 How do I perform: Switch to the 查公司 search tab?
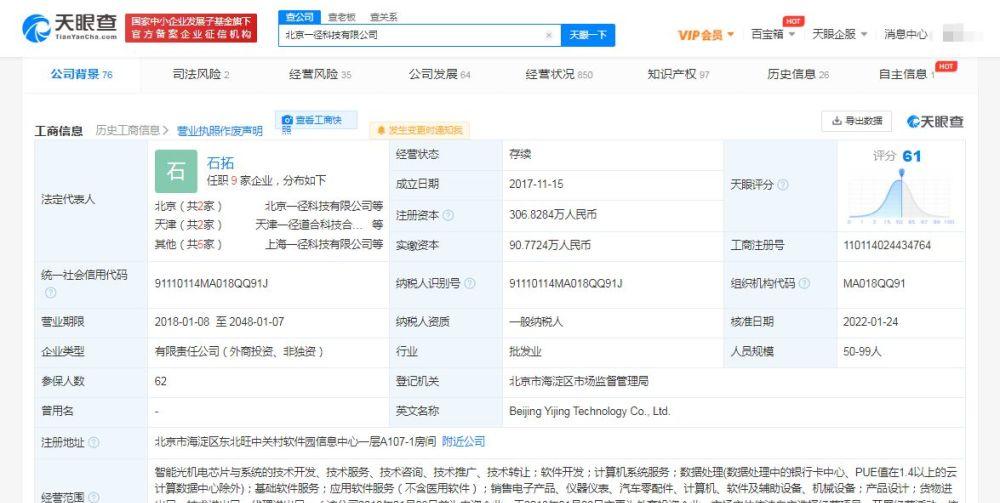[299, 17]
